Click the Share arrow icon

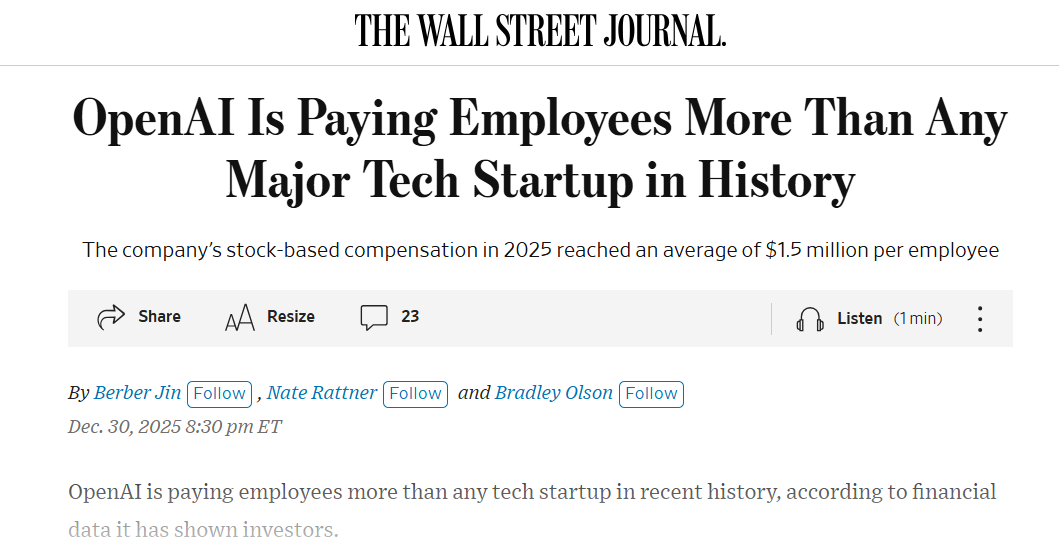coord(110,318)
